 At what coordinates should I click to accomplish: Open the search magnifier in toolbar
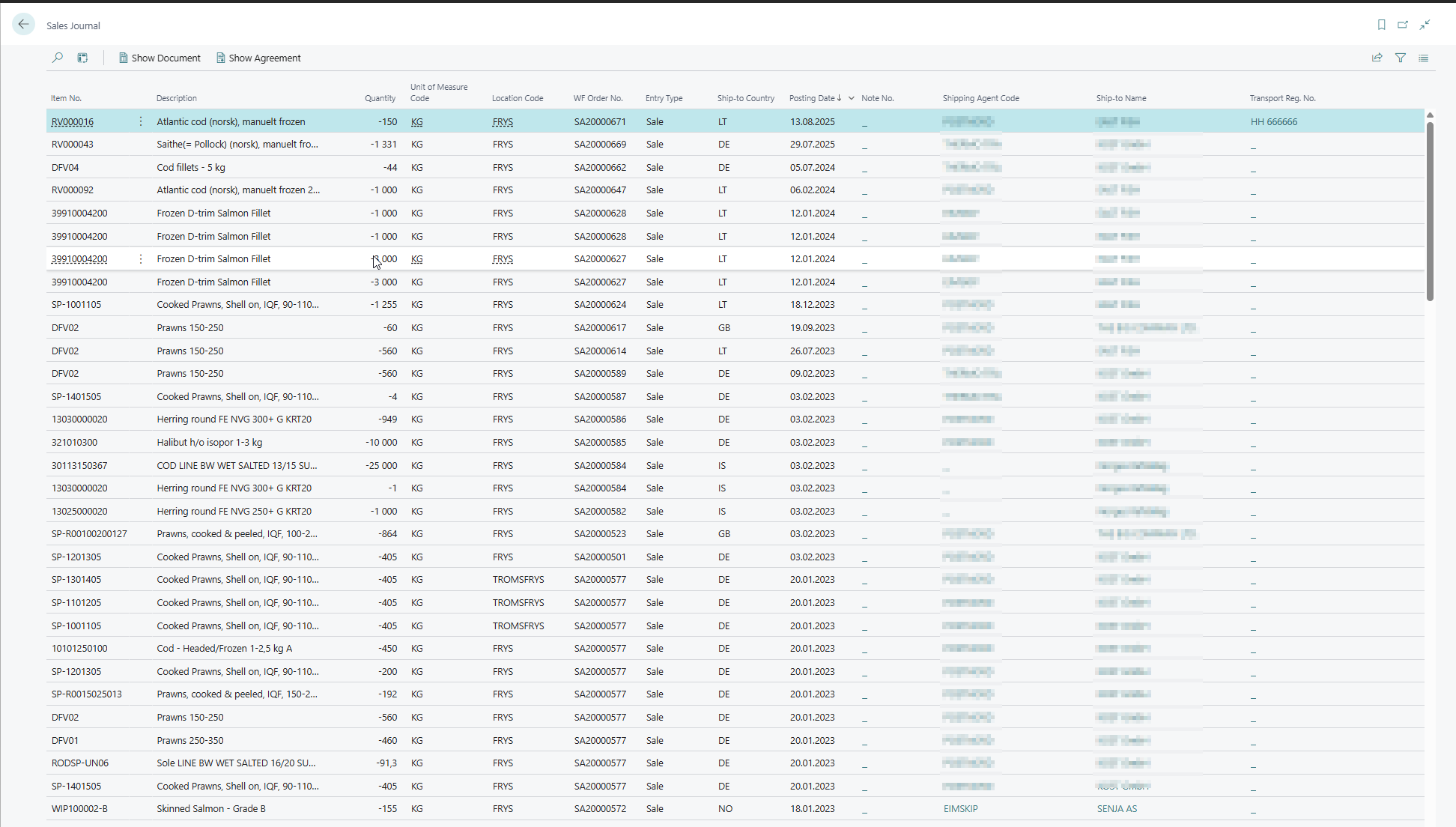coord(58,58)
